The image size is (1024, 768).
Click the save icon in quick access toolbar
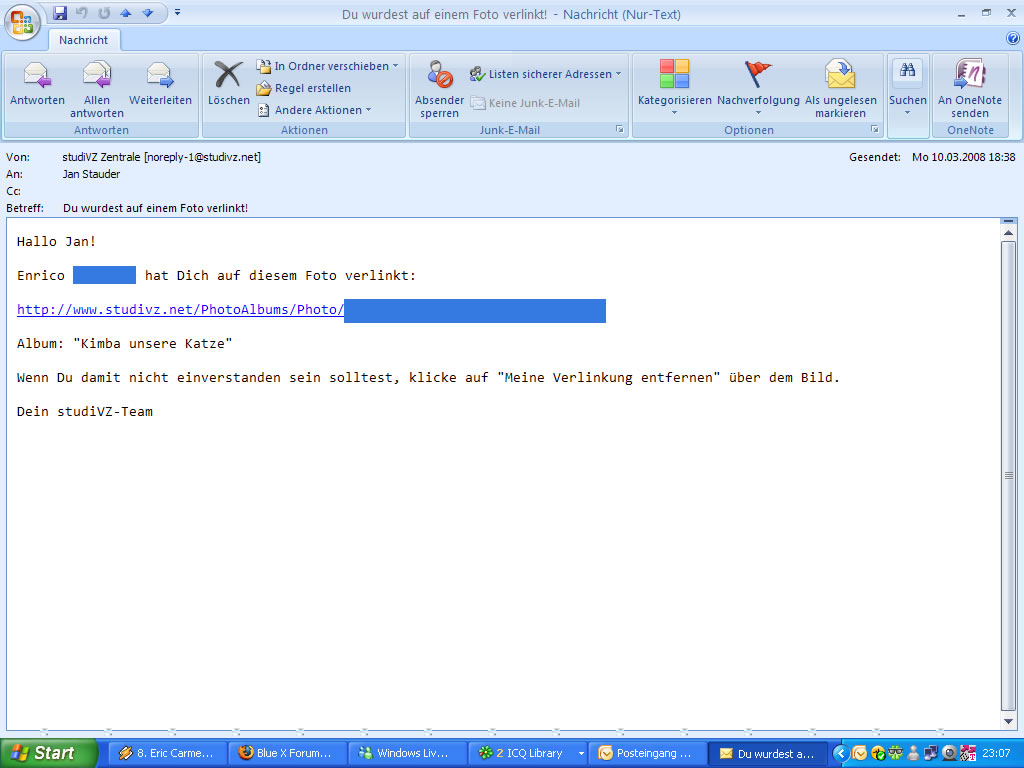pos(60,13)
